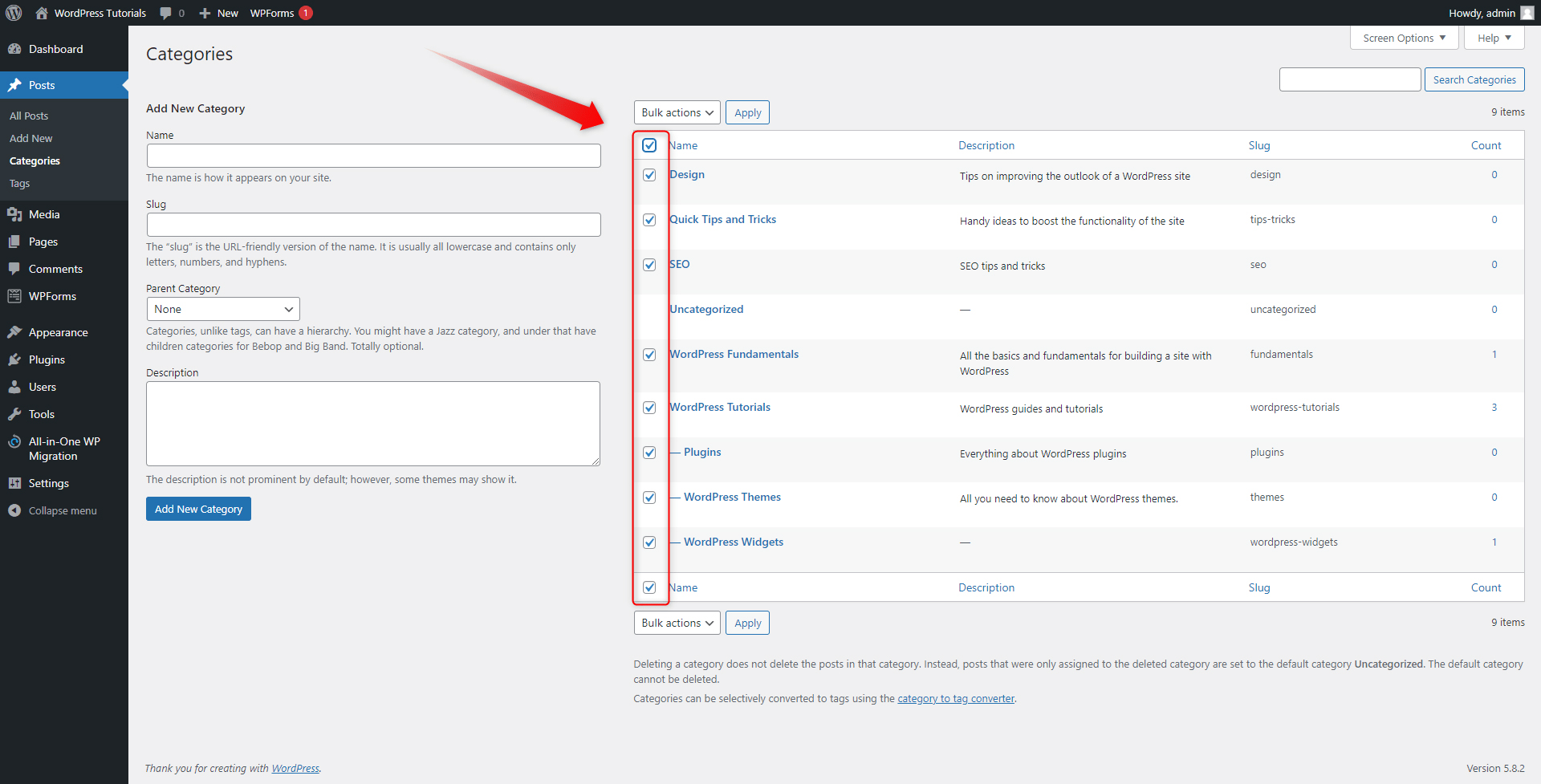Image resolution: width=1541 pixels, height=784 pixels.
Task: Open the WPForms notification badge
Action: point(306,13)
